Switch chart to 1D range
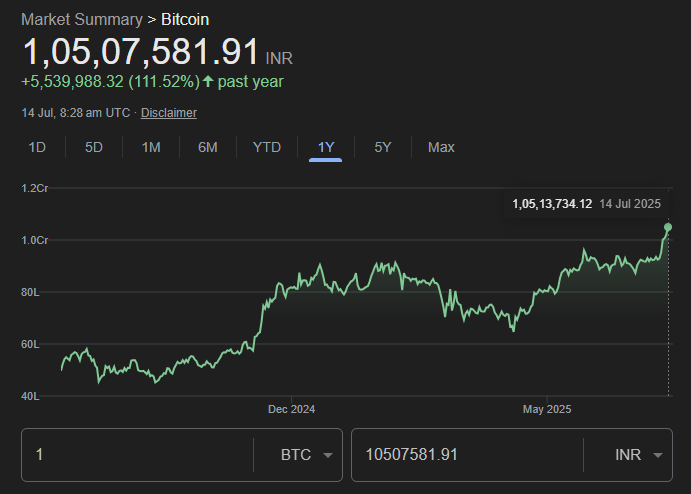The width and height of the screenshot is (691, 494). pyautogui.click(x=37, y=147)
